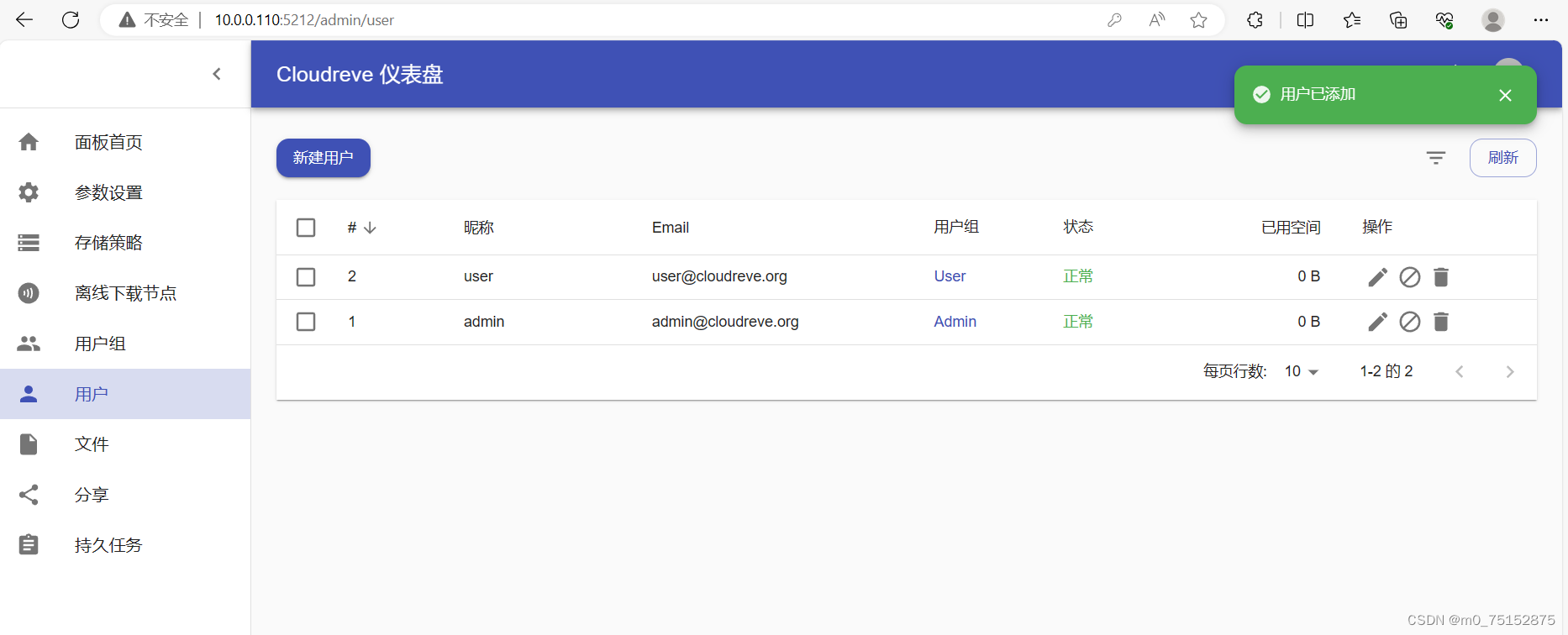Delete the user@cloudreve.org account
This screenshot has width=1568, height=635.
1441,277
